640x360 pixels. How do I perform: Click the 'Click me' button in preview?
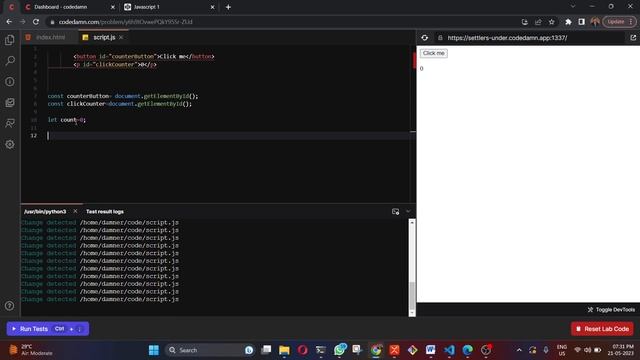[433, 53]
